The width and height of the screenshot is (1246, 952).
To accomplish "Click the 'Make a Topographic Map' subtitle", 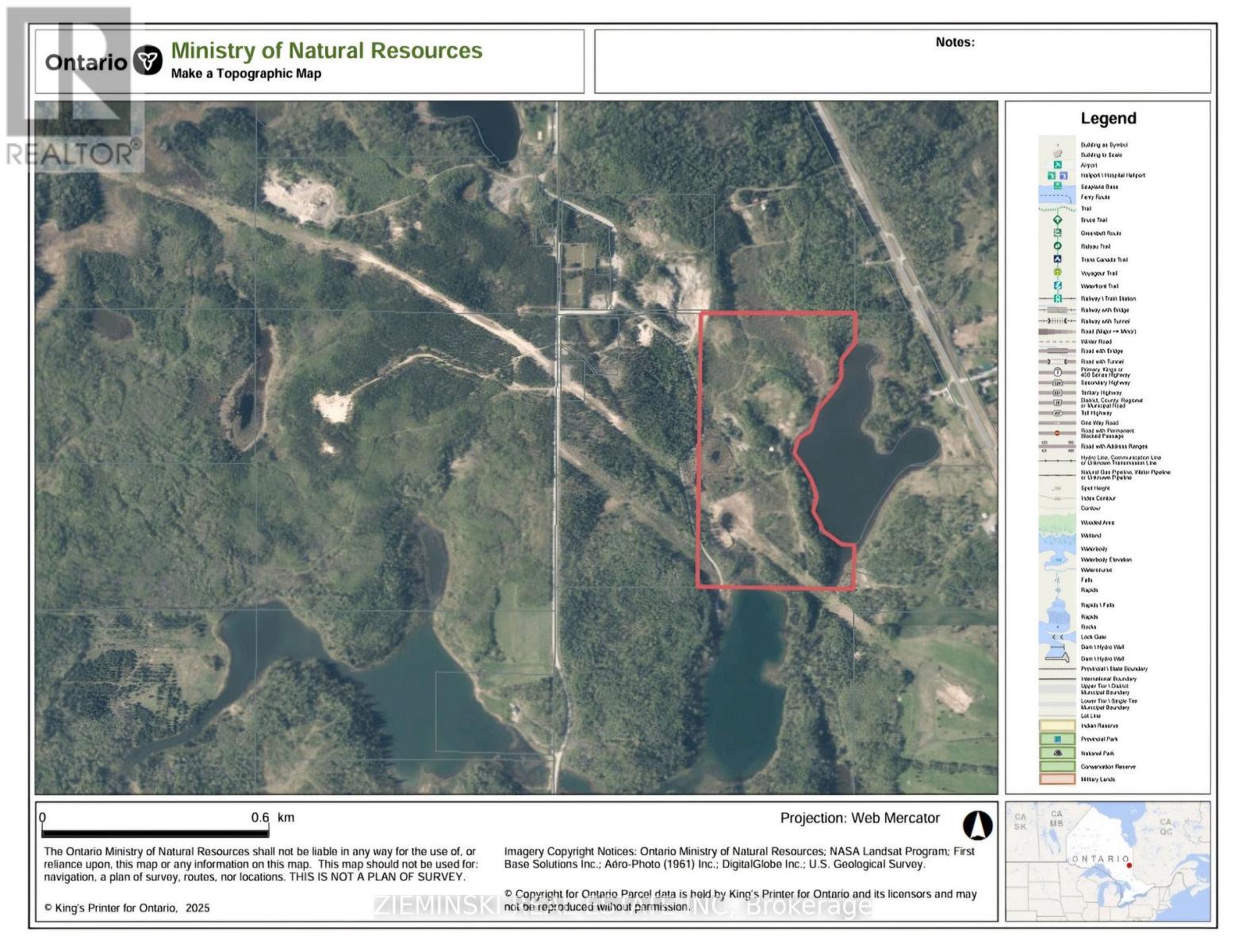I will pyautogui.click(x=246, y=74).
